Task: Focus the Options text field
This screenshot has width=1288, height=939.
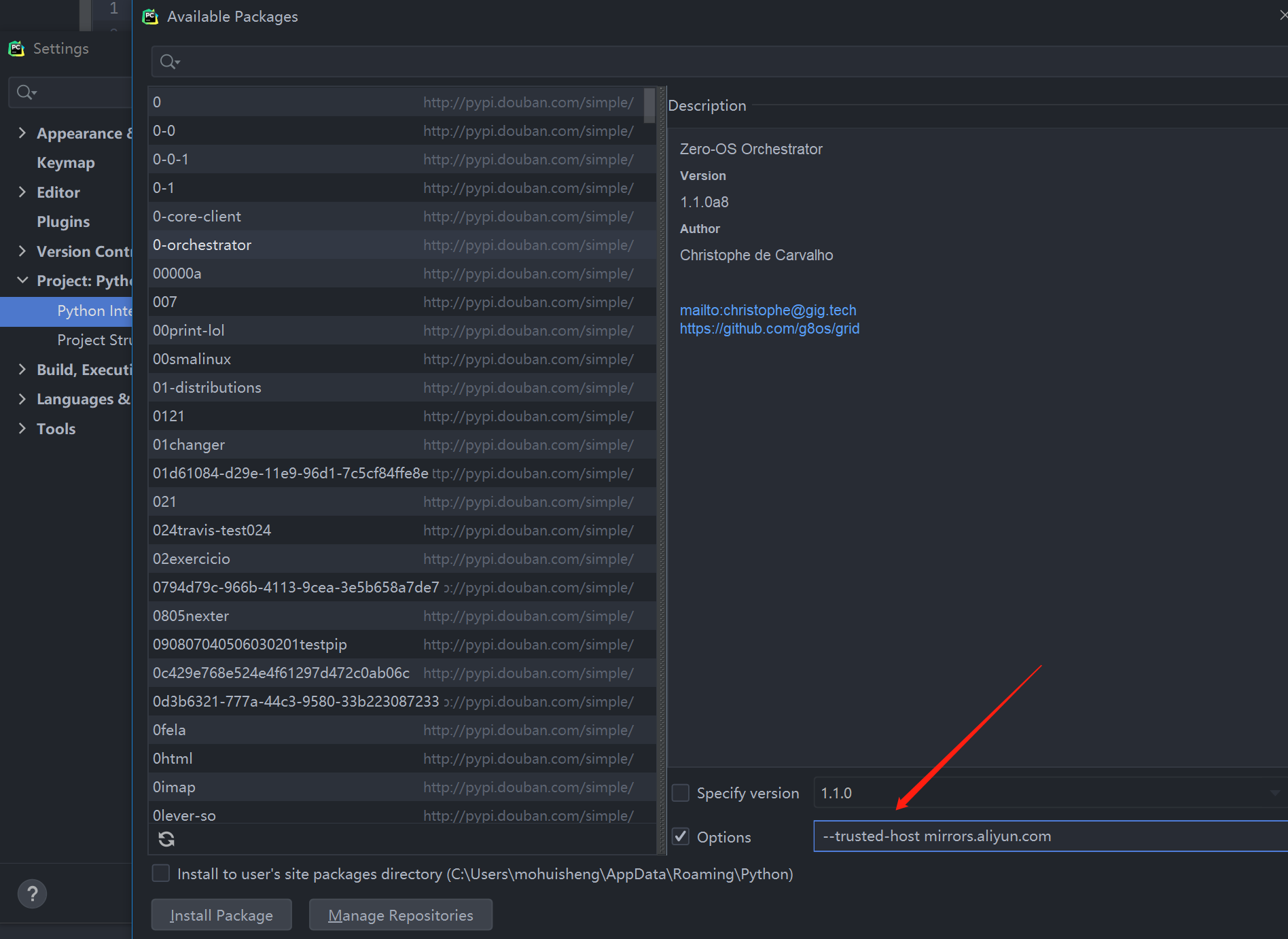Action: coord(1050,836)
